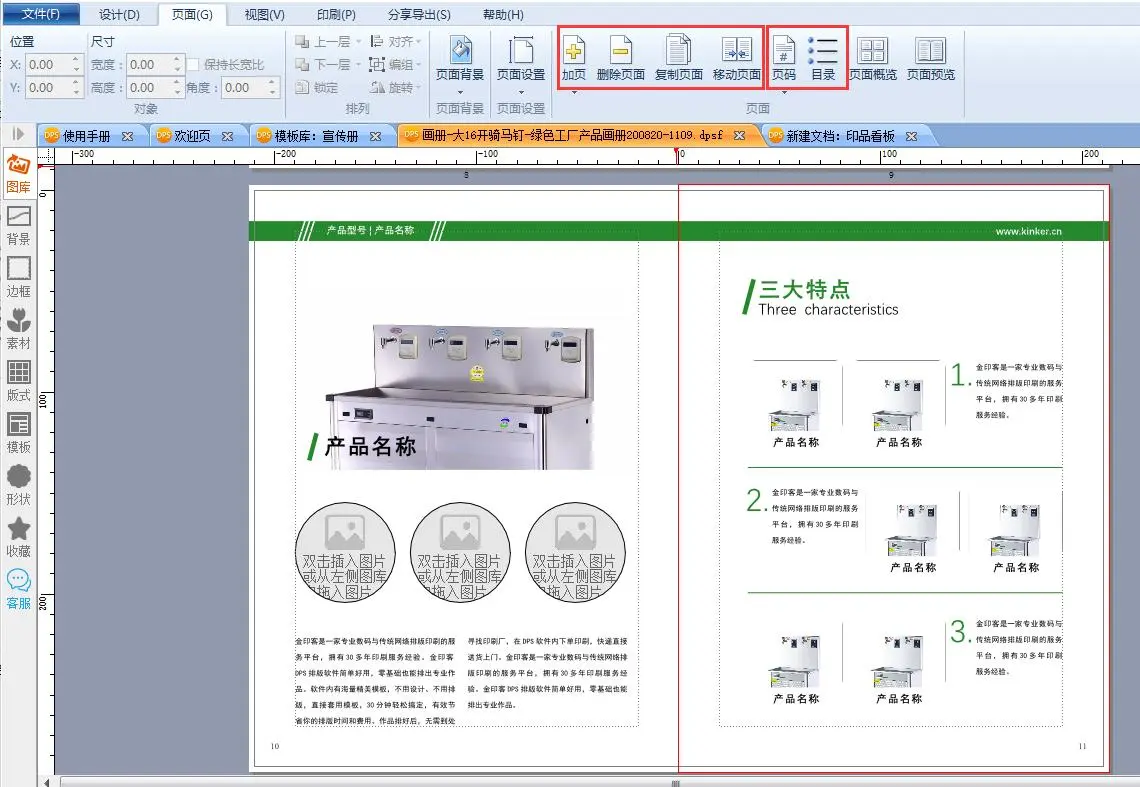Image resolution: width=1140 pixels, height=787 pixels.
Task: Expand the 加页 dropdown arrow
Action: (574, 92)
